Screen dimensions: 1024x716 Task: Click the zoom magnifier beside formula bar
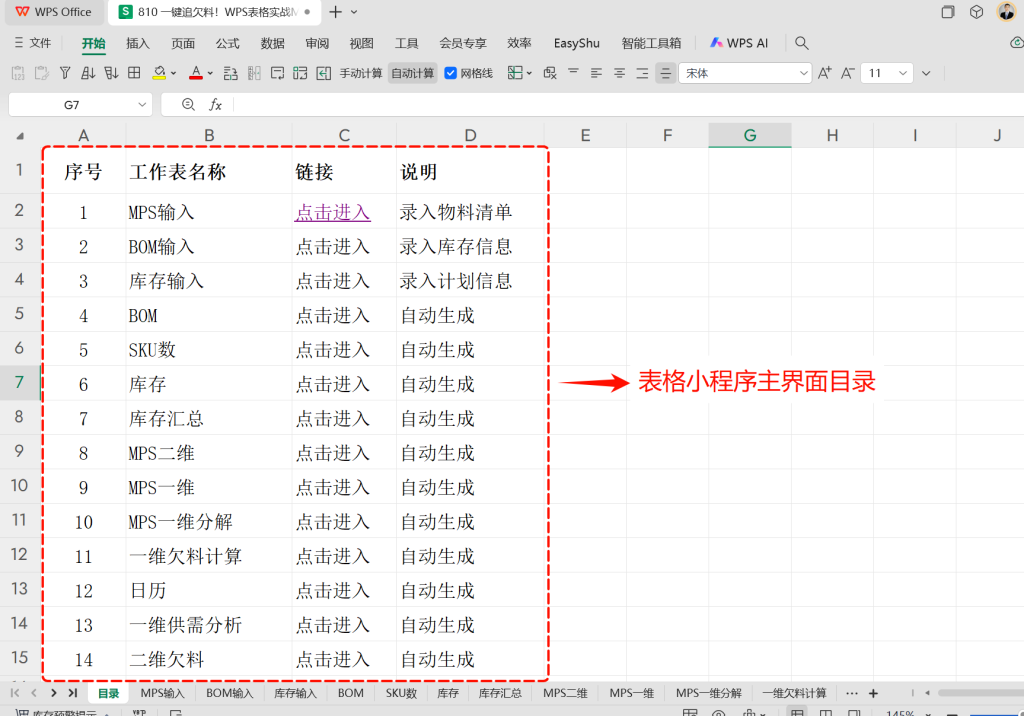[188, 105]
